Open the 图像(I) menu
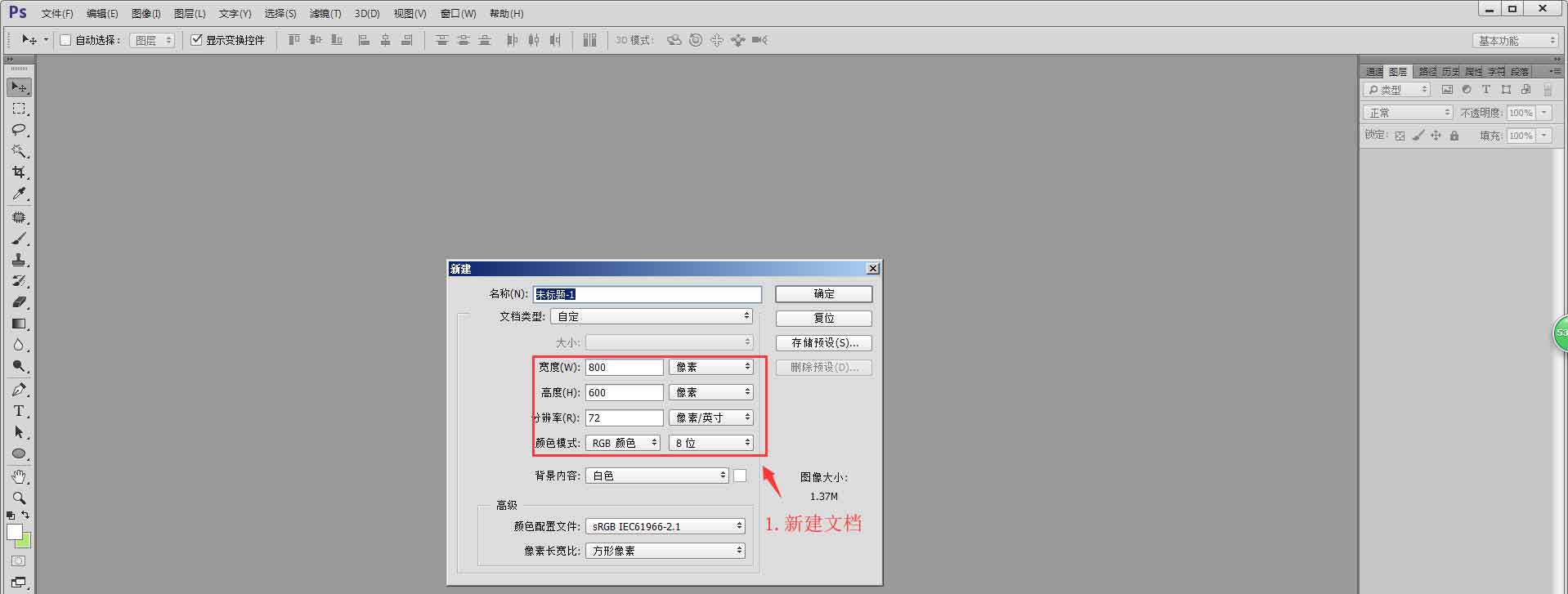 point(146,14)
